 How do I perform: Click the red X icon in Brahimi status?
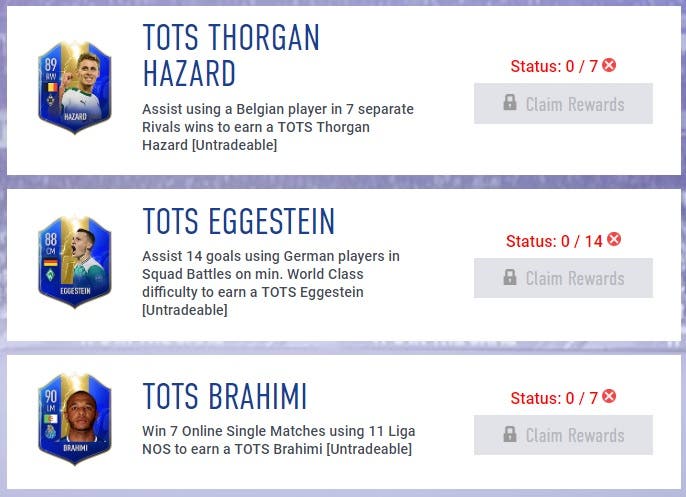pyautogui.click(x=609, y=396)
